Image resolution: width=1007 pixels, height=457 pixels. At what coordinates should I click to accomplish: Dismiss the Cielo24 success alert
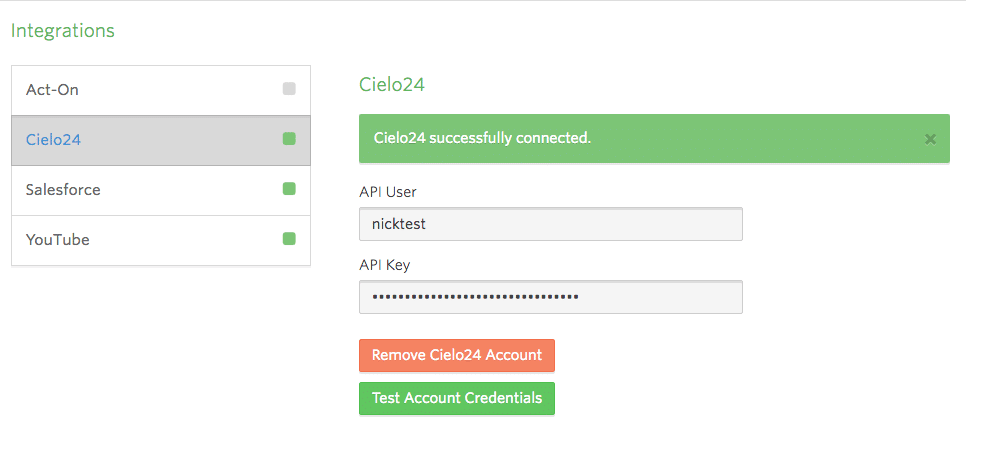(930, 139)
